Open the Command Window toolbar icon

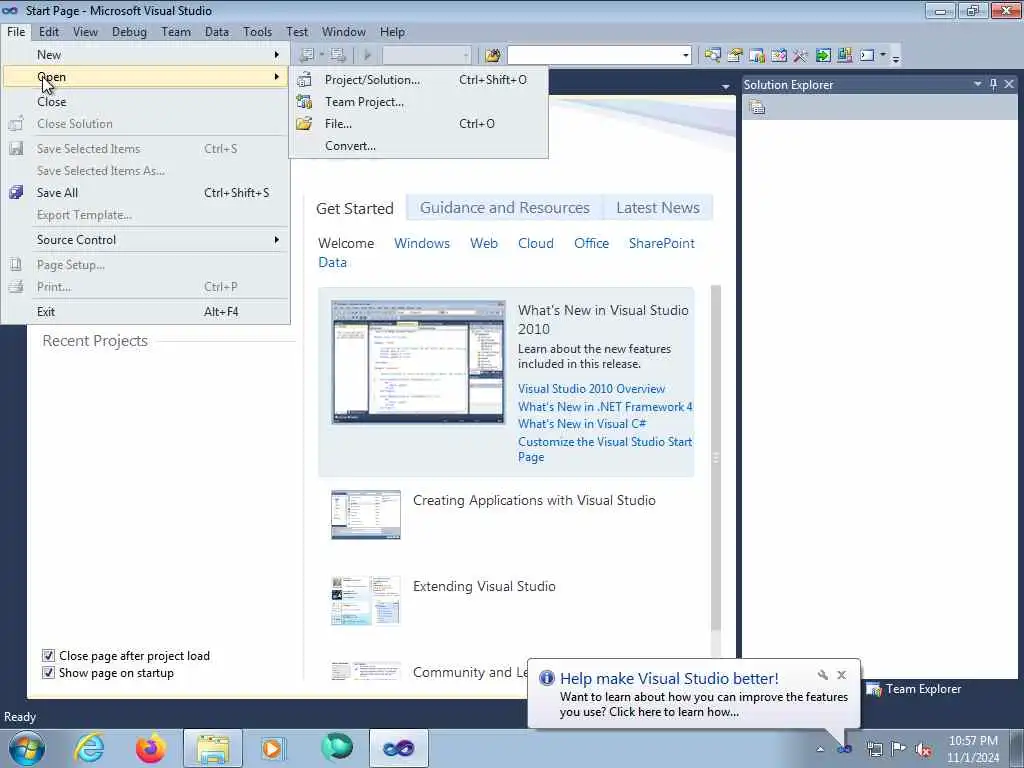[x=867, y=56]
